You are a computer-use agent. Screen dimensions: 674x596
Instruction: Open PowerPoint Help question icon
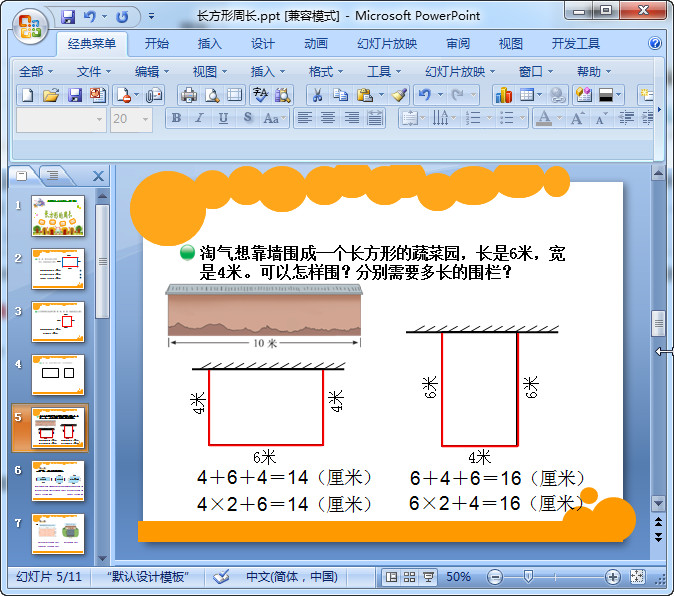click(x=655, y=43)
